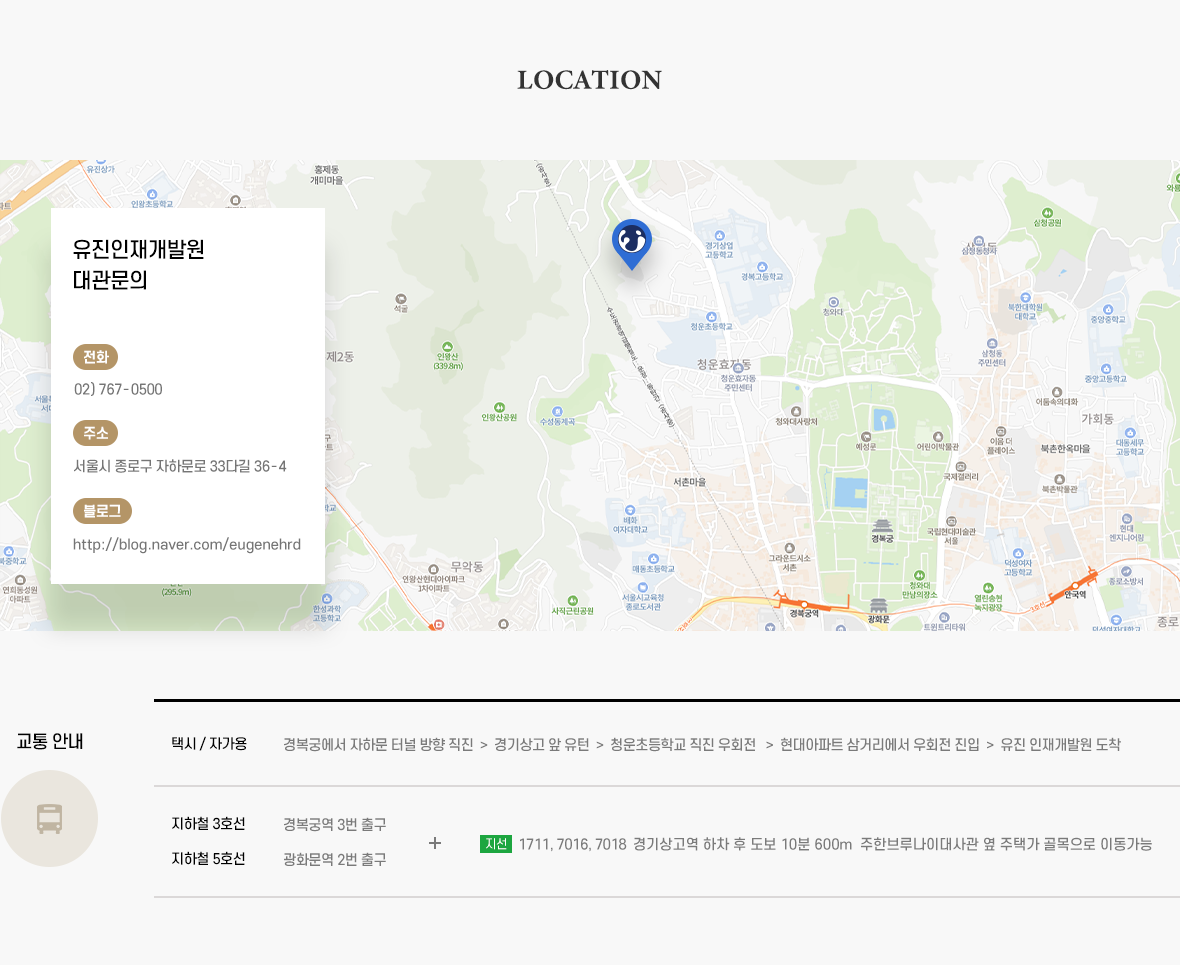Screen dimensions: 1180x965
Task: Click the 현대아파트 삼거리에서 우회전 진입 step
Action: click(880, 744)
